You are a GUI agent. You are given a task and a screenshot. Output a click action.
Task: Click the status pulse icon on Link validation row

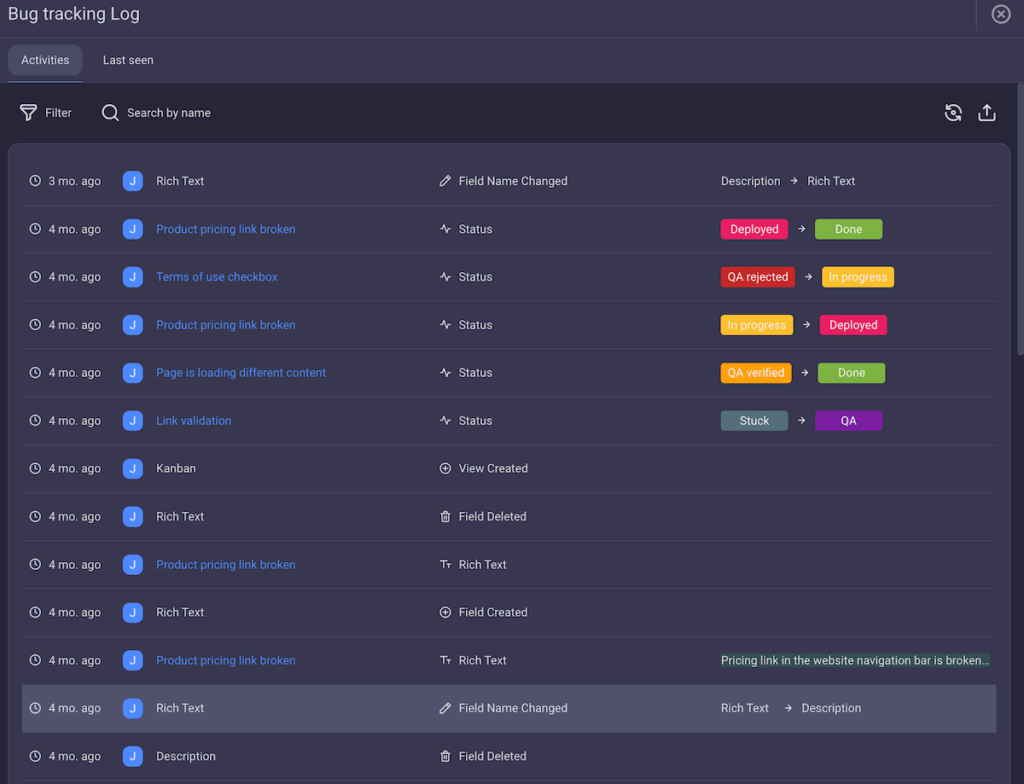coord(444,420)
